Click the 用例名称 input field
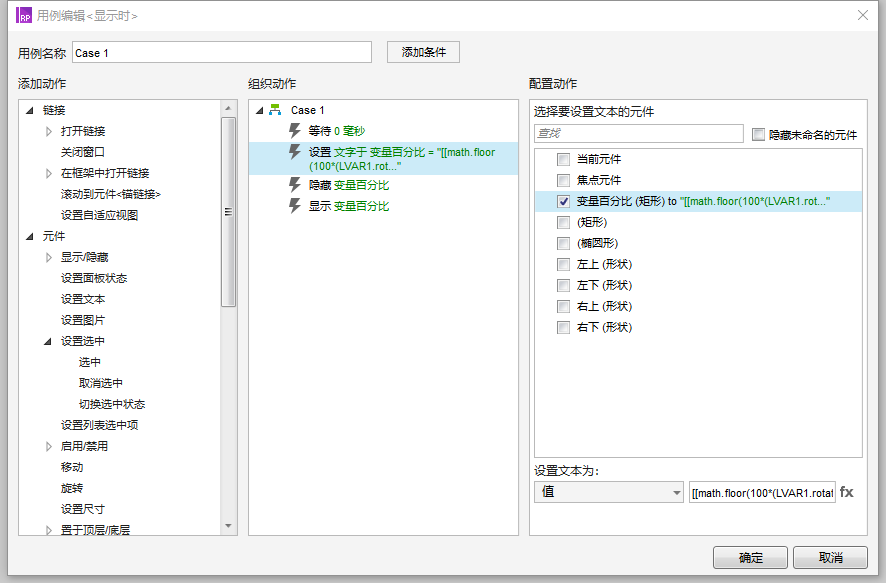 tap(222, 53)
